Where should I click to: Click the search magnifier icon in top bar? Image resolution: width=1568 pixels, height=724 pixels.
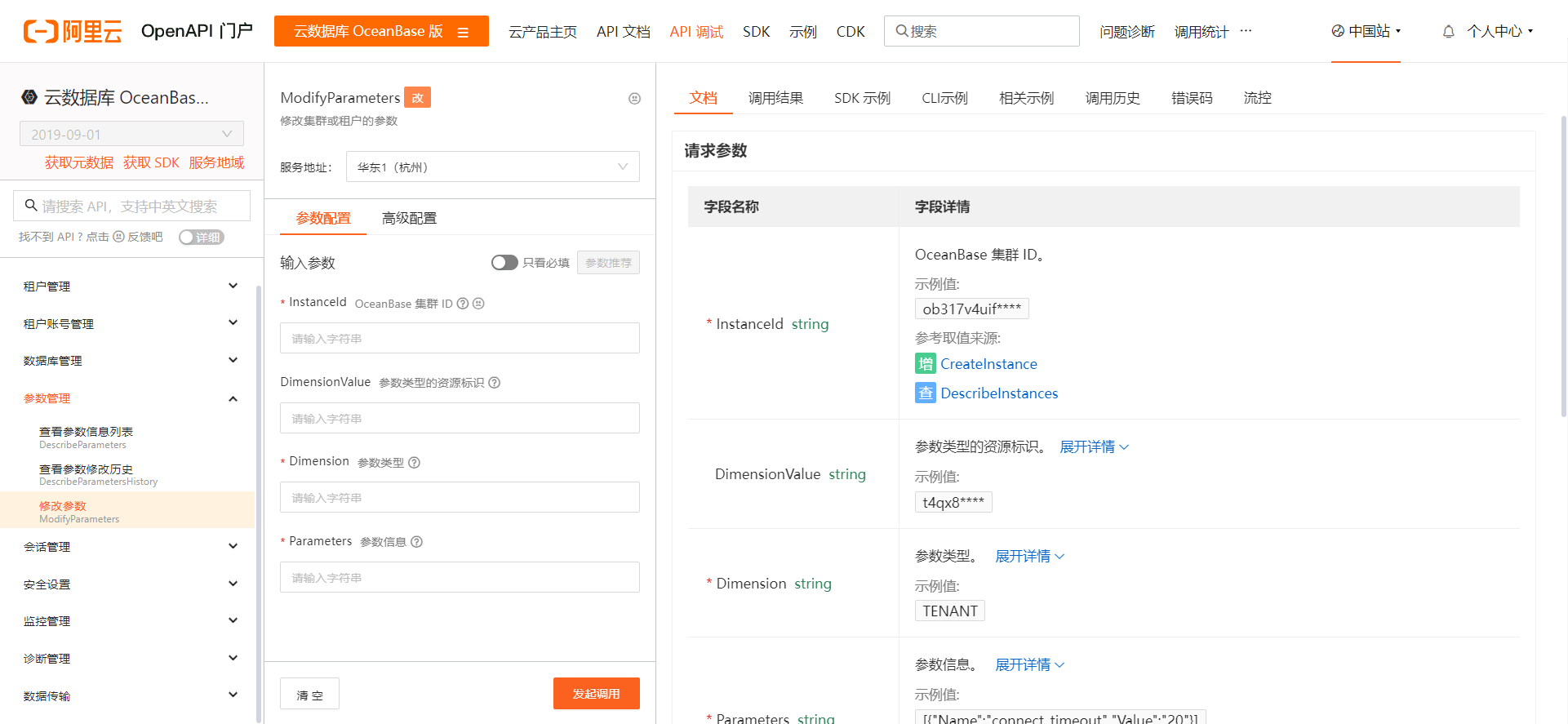pos(901,31)
